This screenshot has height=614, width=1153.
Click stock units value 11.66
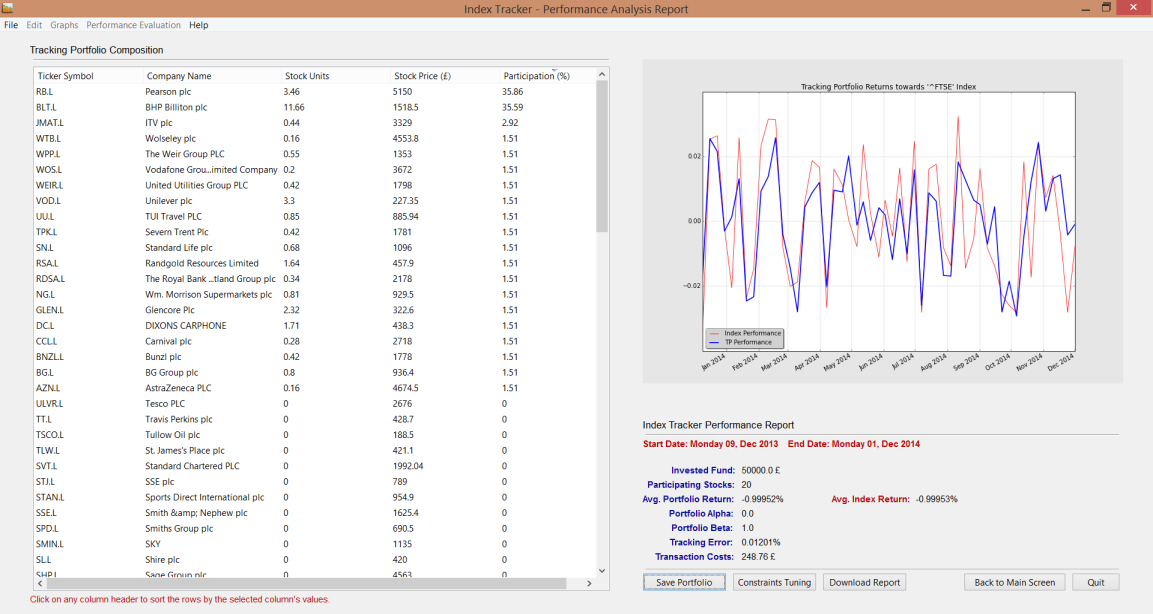(294, 107)
